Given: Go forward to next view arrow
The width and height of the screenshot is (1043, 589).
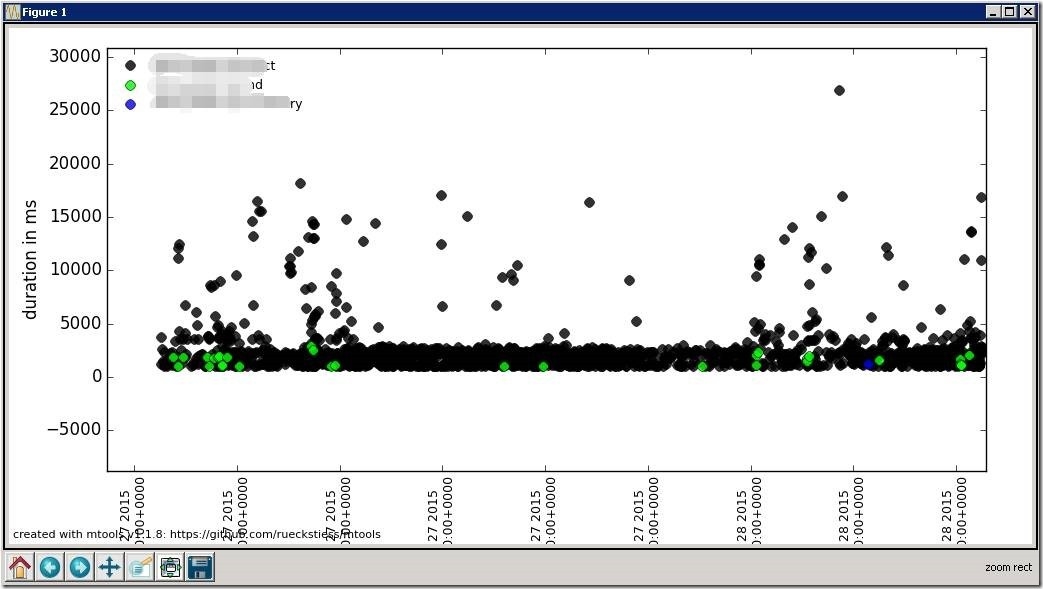Looking at the screenshot, I should [x=80, y=568].
